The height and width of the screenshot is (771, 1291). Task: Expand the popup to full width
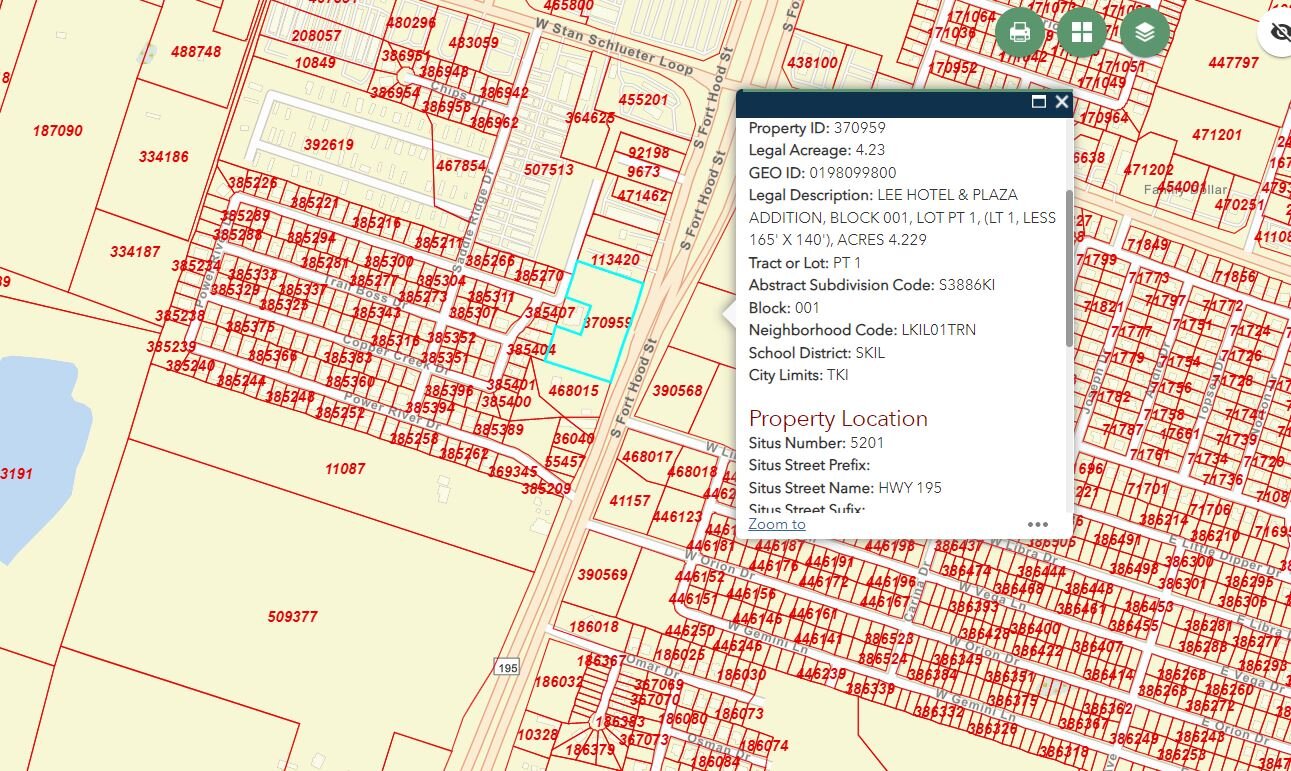[1041, 102]
